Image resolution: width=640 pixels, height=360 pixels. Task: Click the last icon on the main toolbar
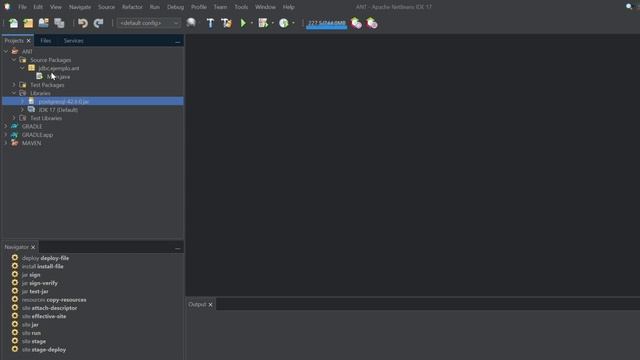(372, 23)
